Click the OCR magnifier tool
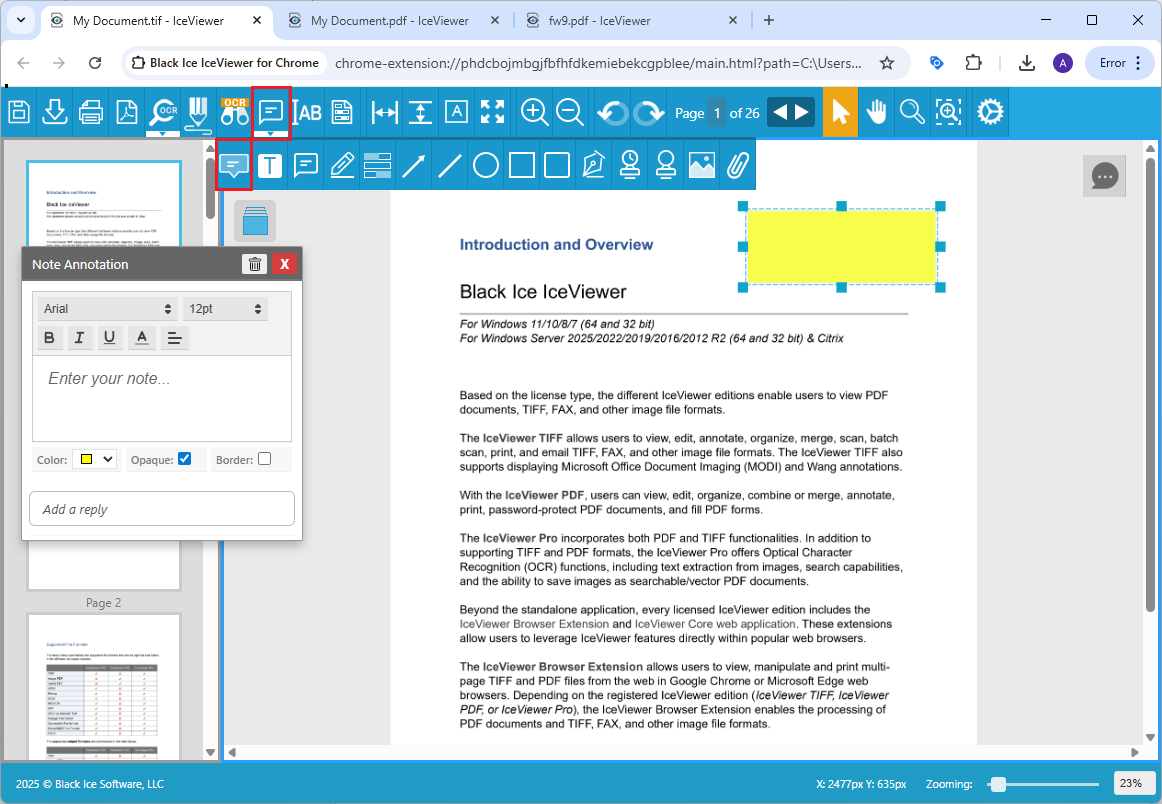1162x804 pixels. 163,113
